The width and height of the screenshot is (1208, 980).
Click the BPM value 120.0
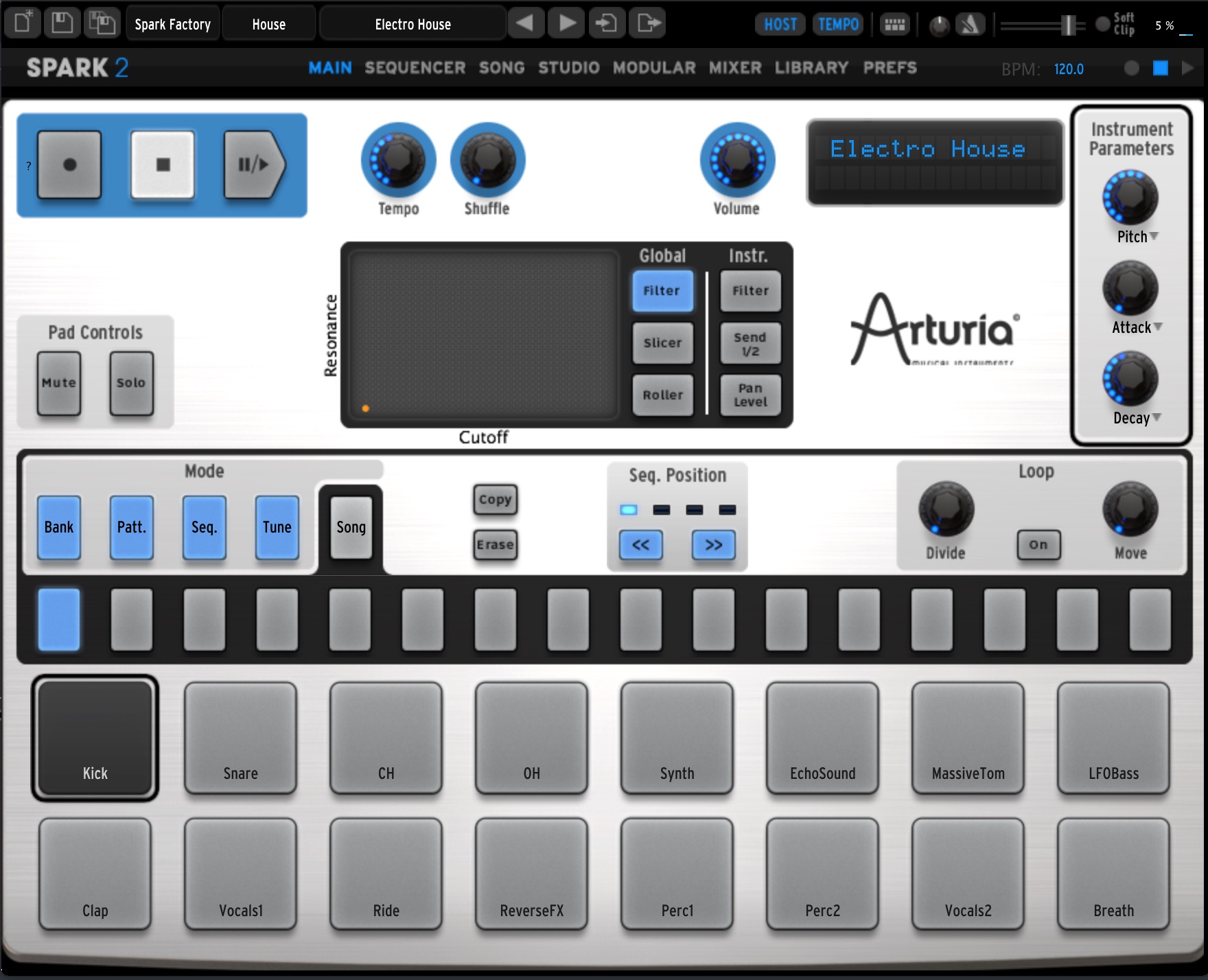pyautogui.click(x=1069, y=69)
